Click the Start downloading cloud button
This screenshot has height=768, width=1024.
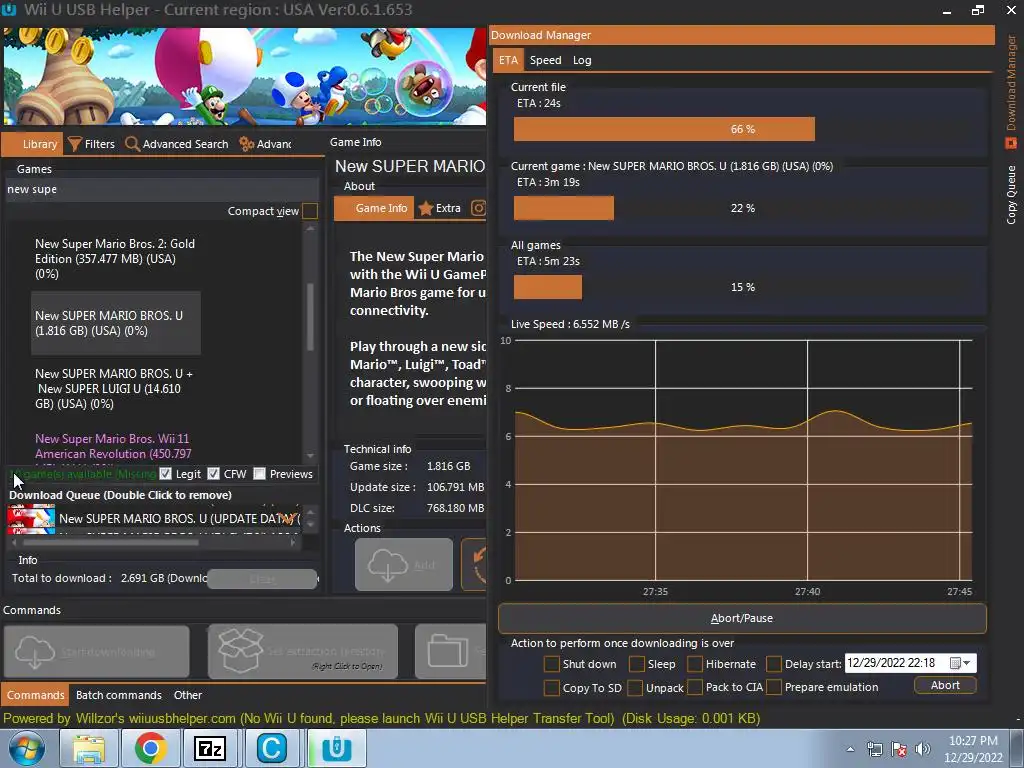(97, 651)
